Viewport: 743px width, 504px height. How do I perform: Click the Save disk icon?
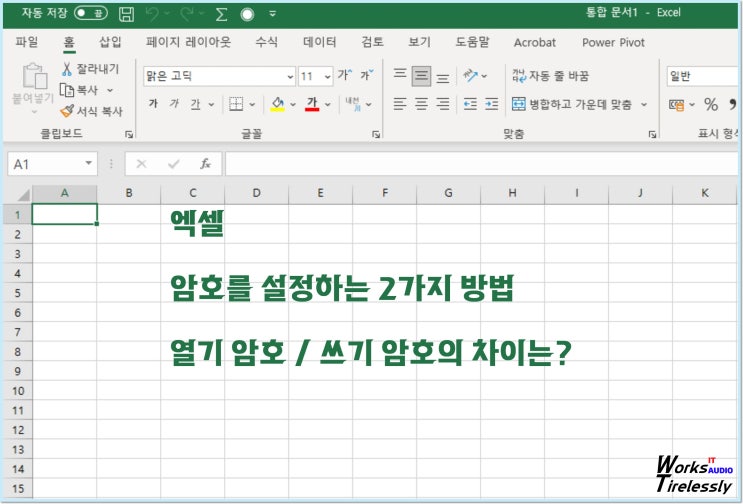click(126, 14)
